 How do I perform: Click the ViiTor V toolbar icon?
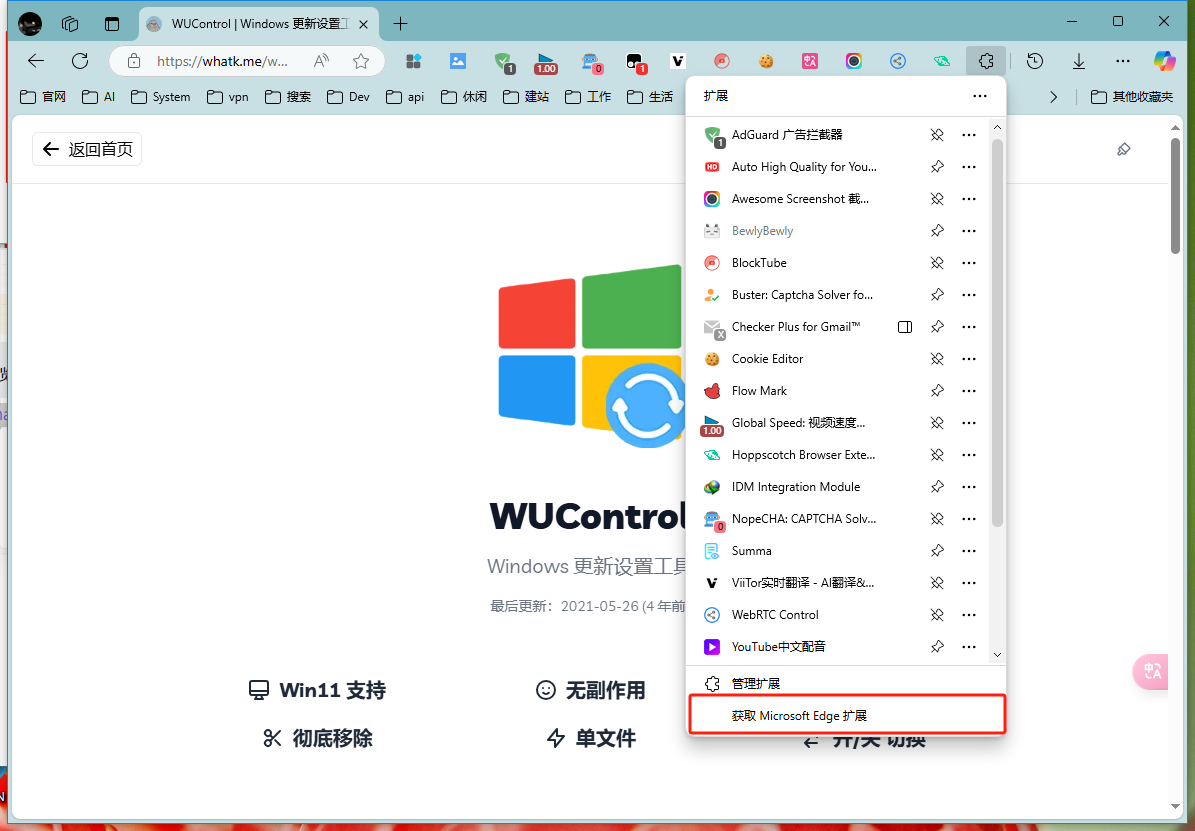[x=678, y=61]
